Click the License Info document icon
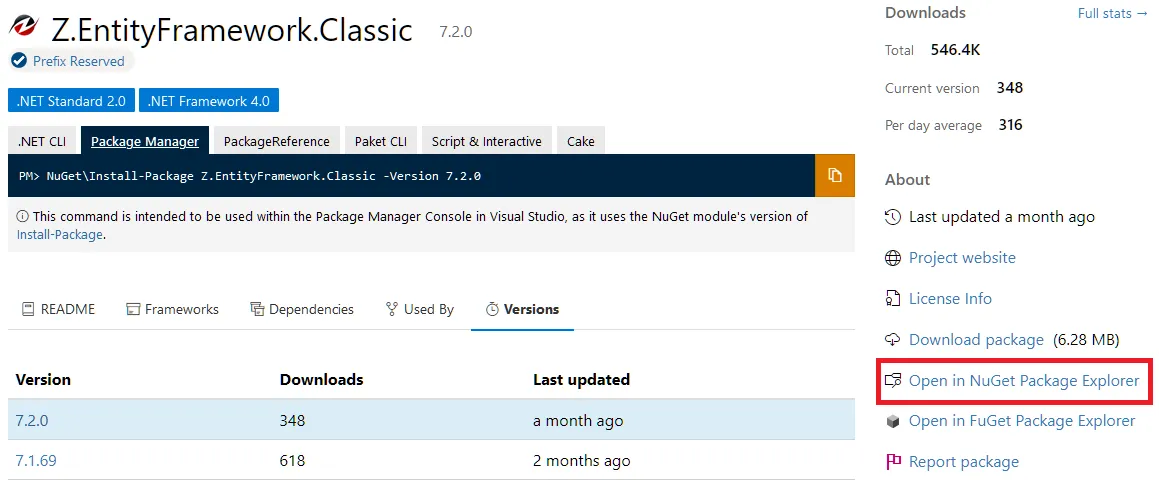The image size is (1159, 480). click(x=893, y=299)
